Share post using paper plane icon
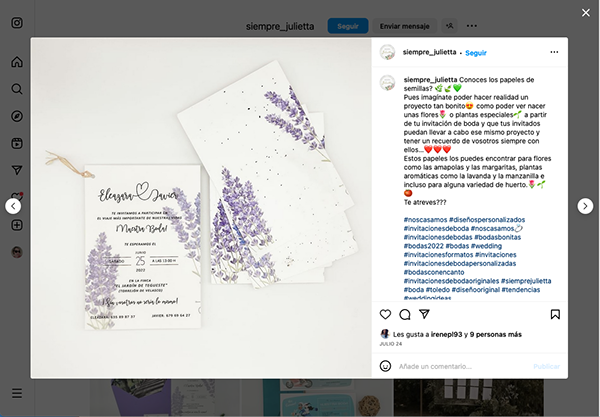The image size is (600, 417). coord(424,314)
